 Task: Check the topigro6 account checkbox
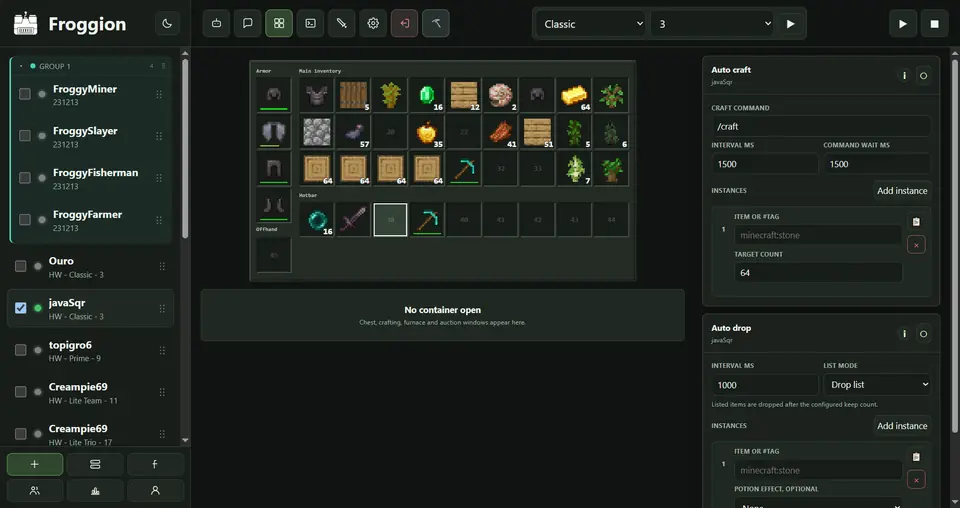[21, 349]
